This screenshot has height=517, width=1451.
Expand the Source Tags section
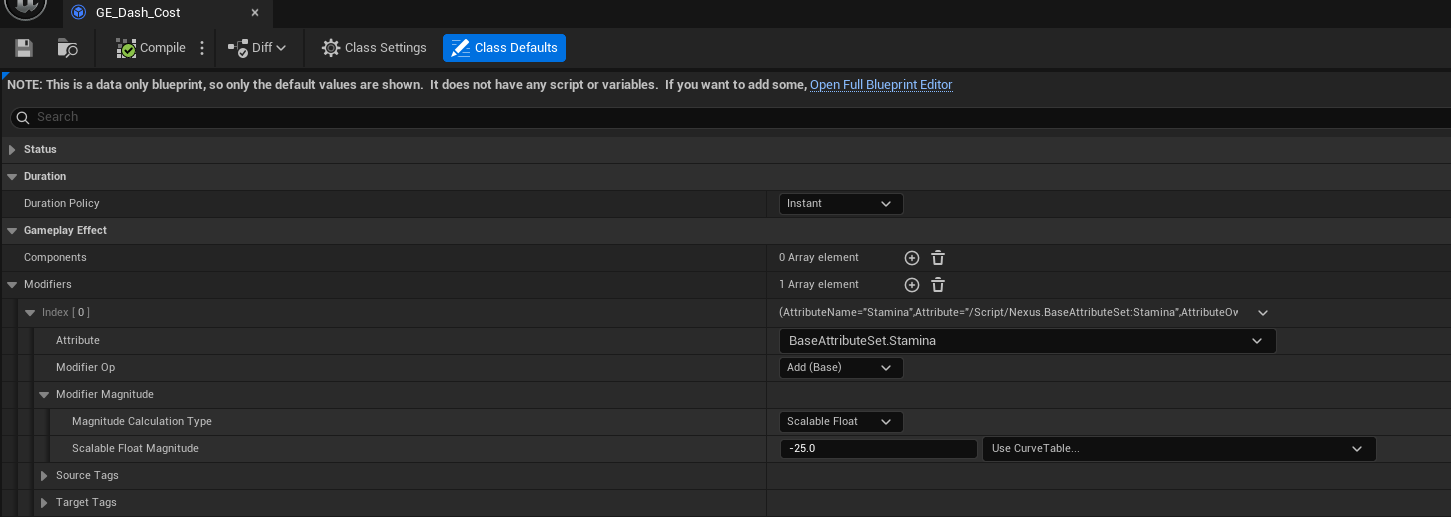44,476
